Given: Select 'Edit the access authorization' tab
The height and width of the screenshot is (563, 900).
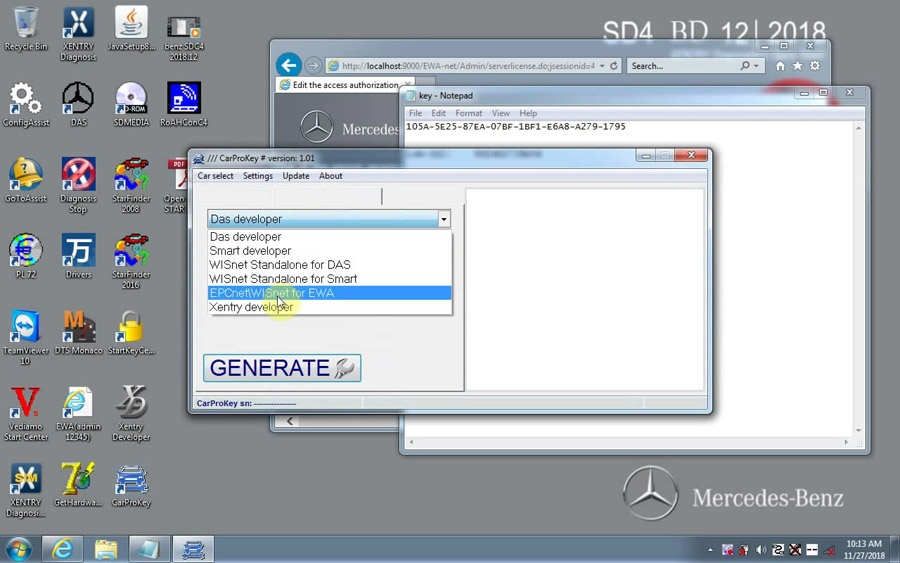Looking at the screenshot, I should click(344, 85).
